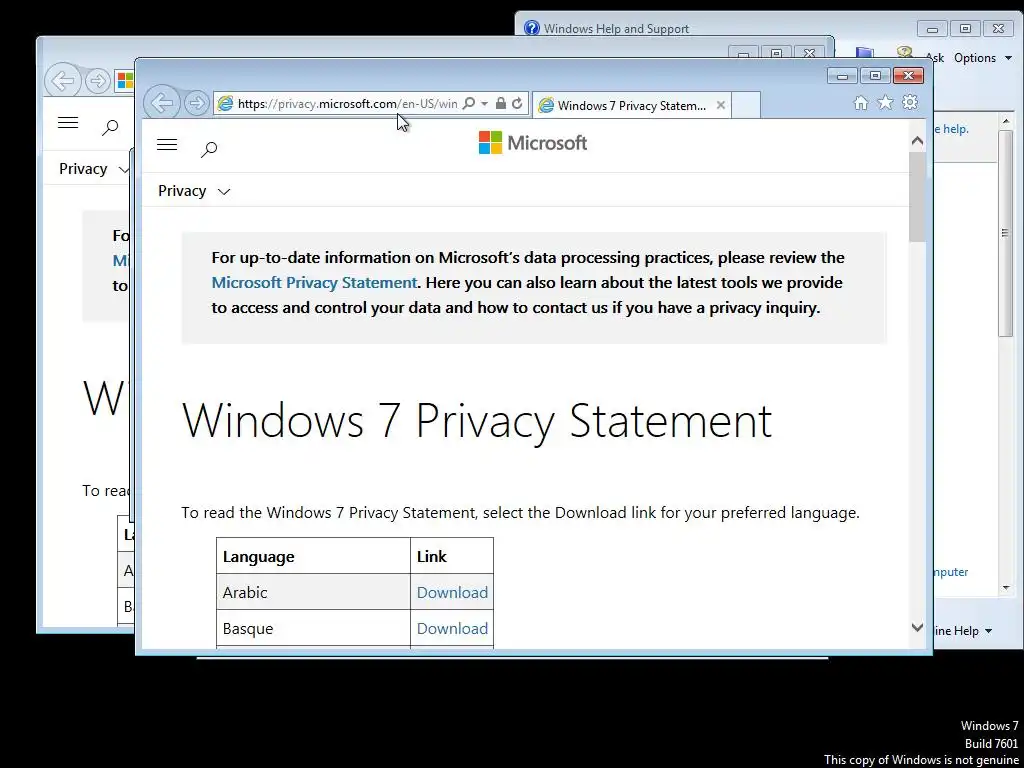1024x768 pixels.
Task: Close the rear Internet Explorer window
Action: (x=809, y=52)
